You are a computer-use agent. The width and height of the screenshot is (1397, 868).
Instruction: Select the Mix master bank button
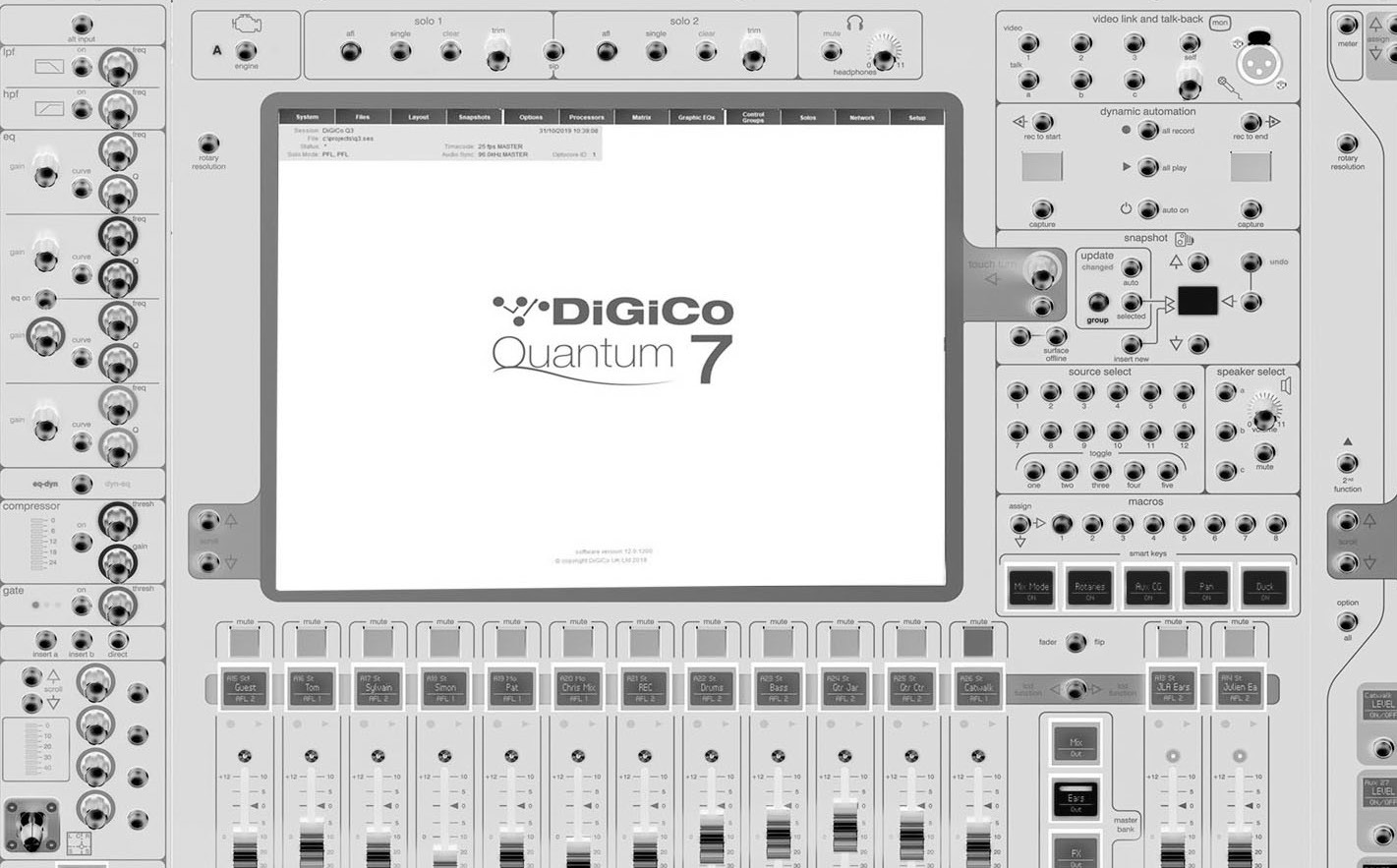[1076, 744]
